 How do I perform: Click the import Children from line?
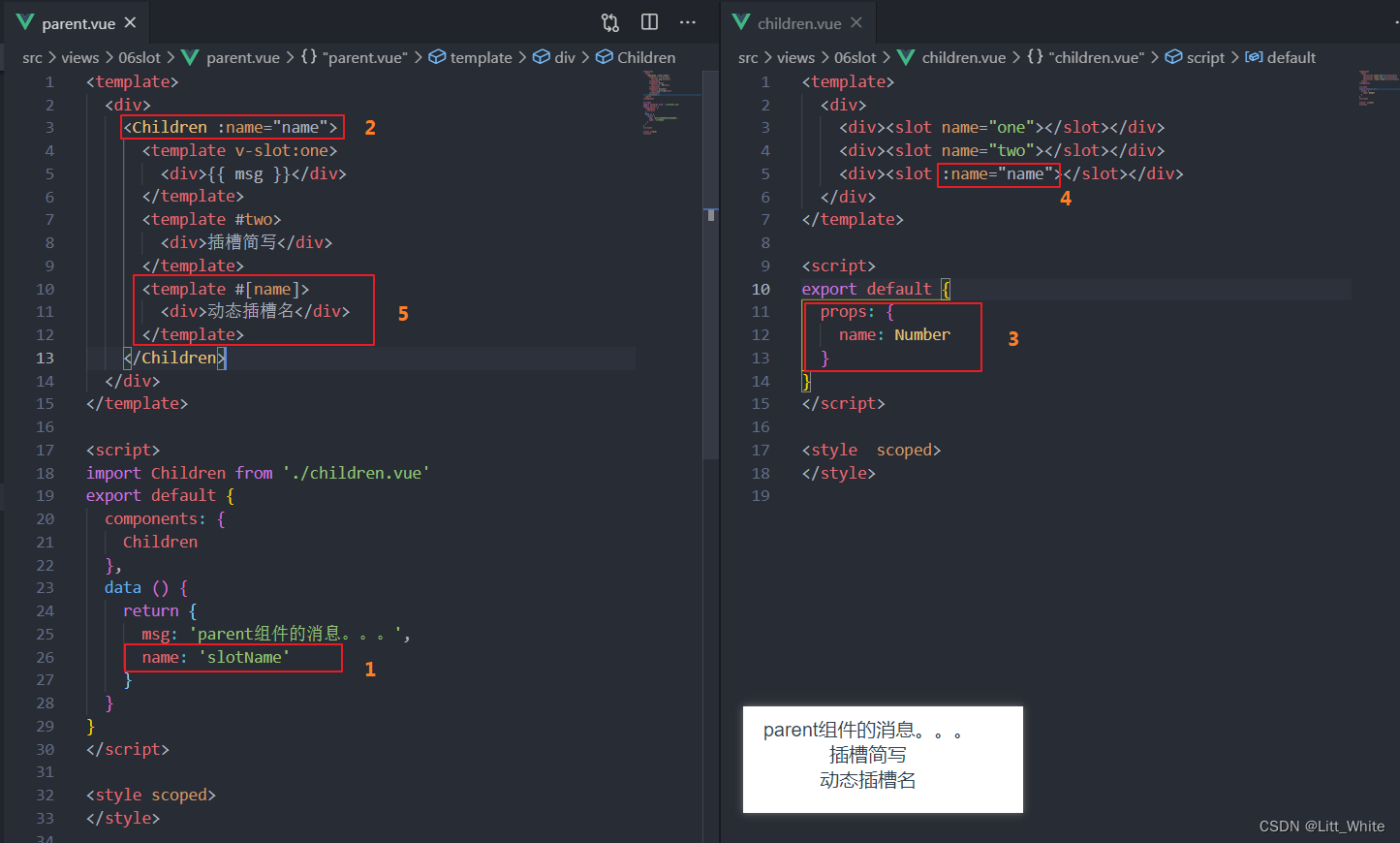pos(258,473)
